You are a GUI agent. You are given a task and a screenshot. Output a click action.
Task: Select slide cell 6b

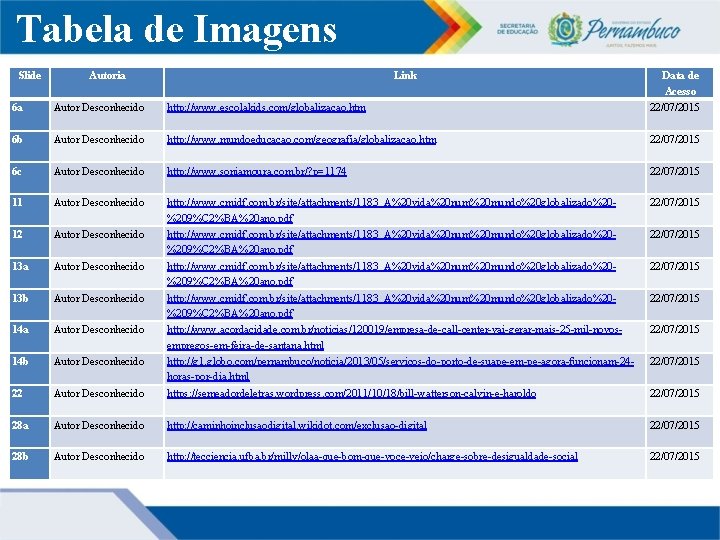coord(29,146)
